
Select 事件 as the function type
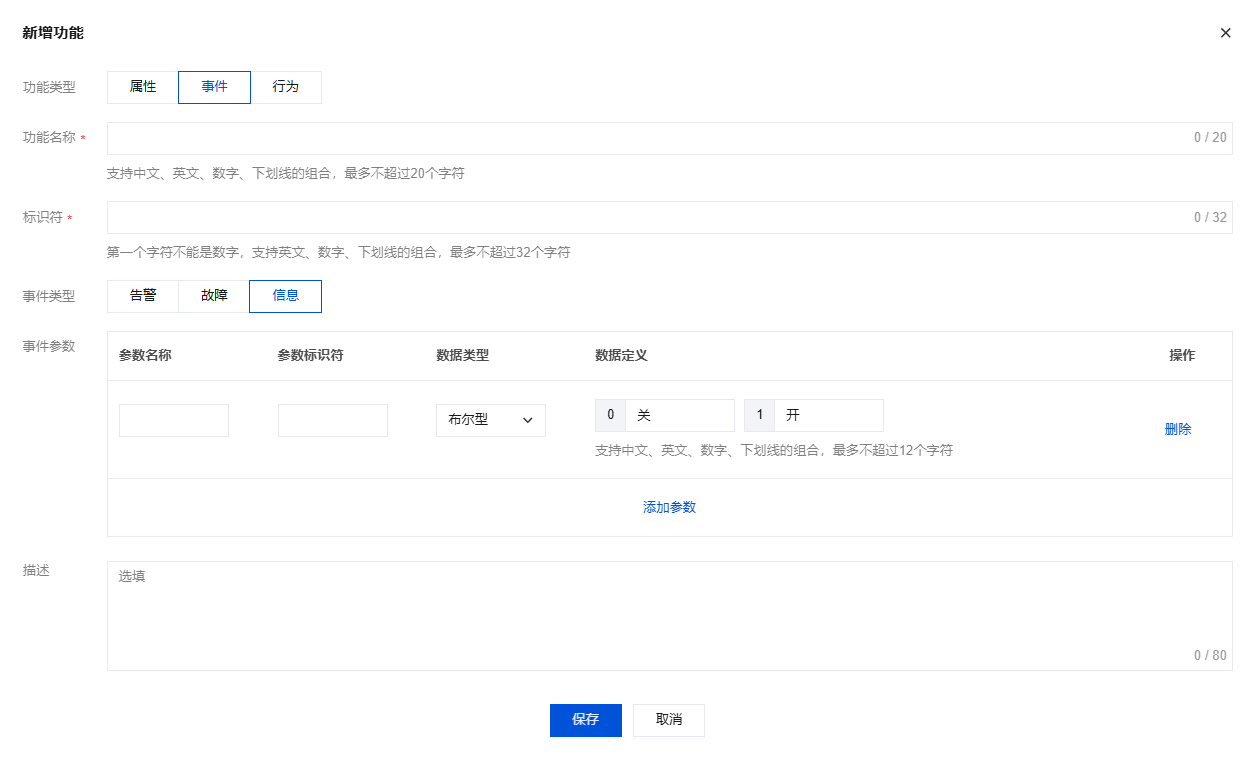[214, 87]
